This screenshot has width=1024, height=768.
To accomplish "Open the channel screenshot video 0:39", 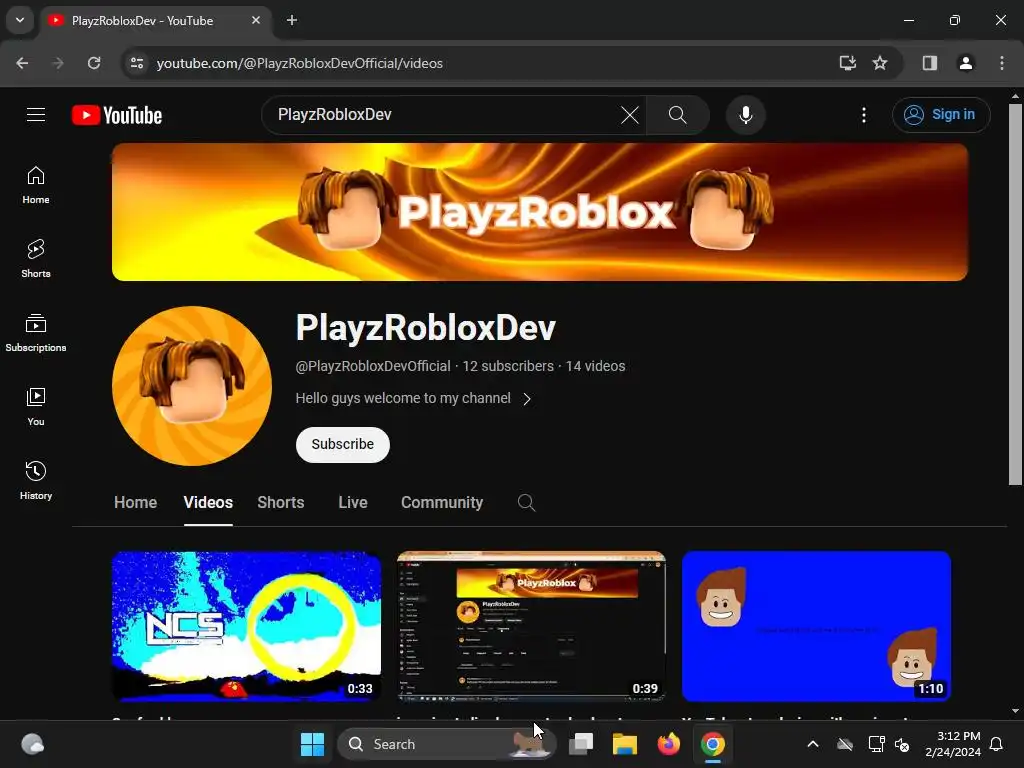I will (x=531, y=626).
